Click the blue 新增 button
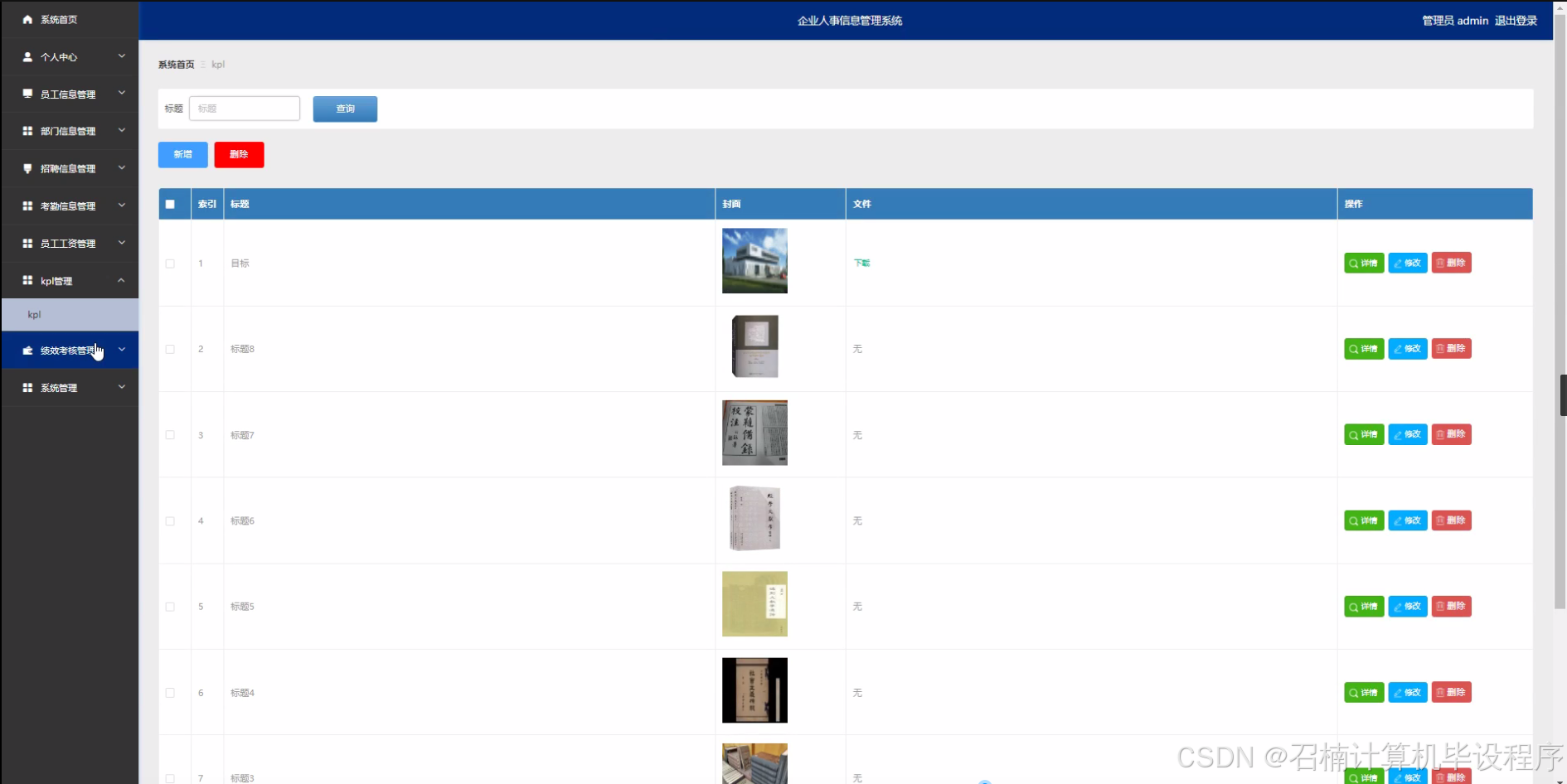 click(183, 154)
